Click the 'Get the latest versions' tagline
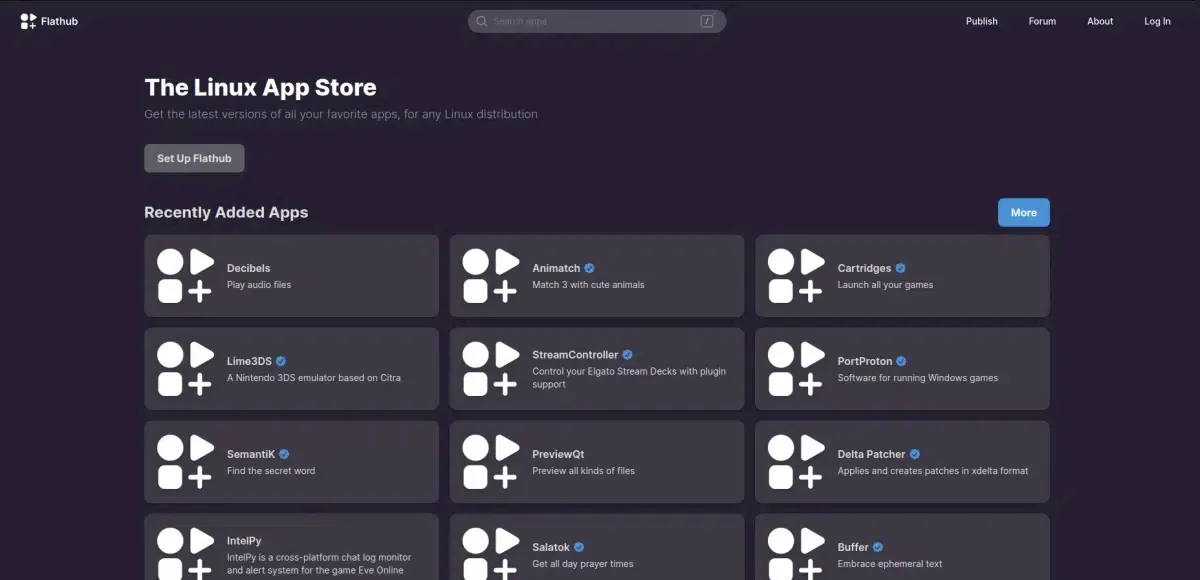Screen dimensions: 1200x580 click(x=341, y=114)
